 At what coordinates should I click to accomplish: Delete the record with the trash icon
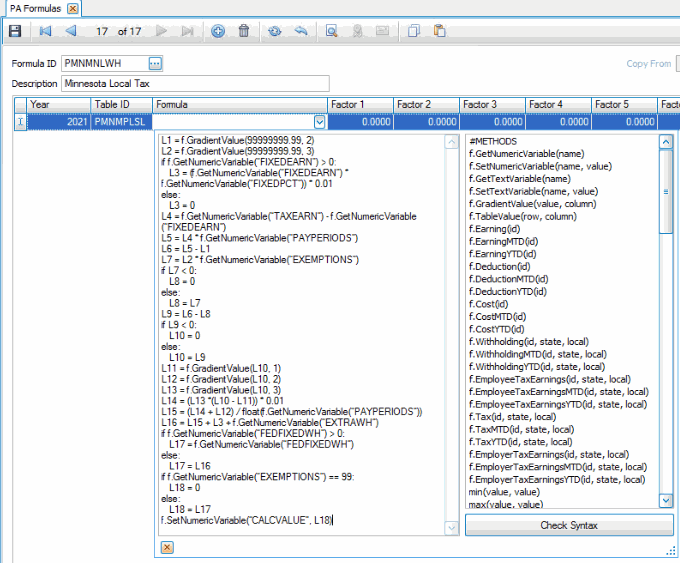[244, 31]
